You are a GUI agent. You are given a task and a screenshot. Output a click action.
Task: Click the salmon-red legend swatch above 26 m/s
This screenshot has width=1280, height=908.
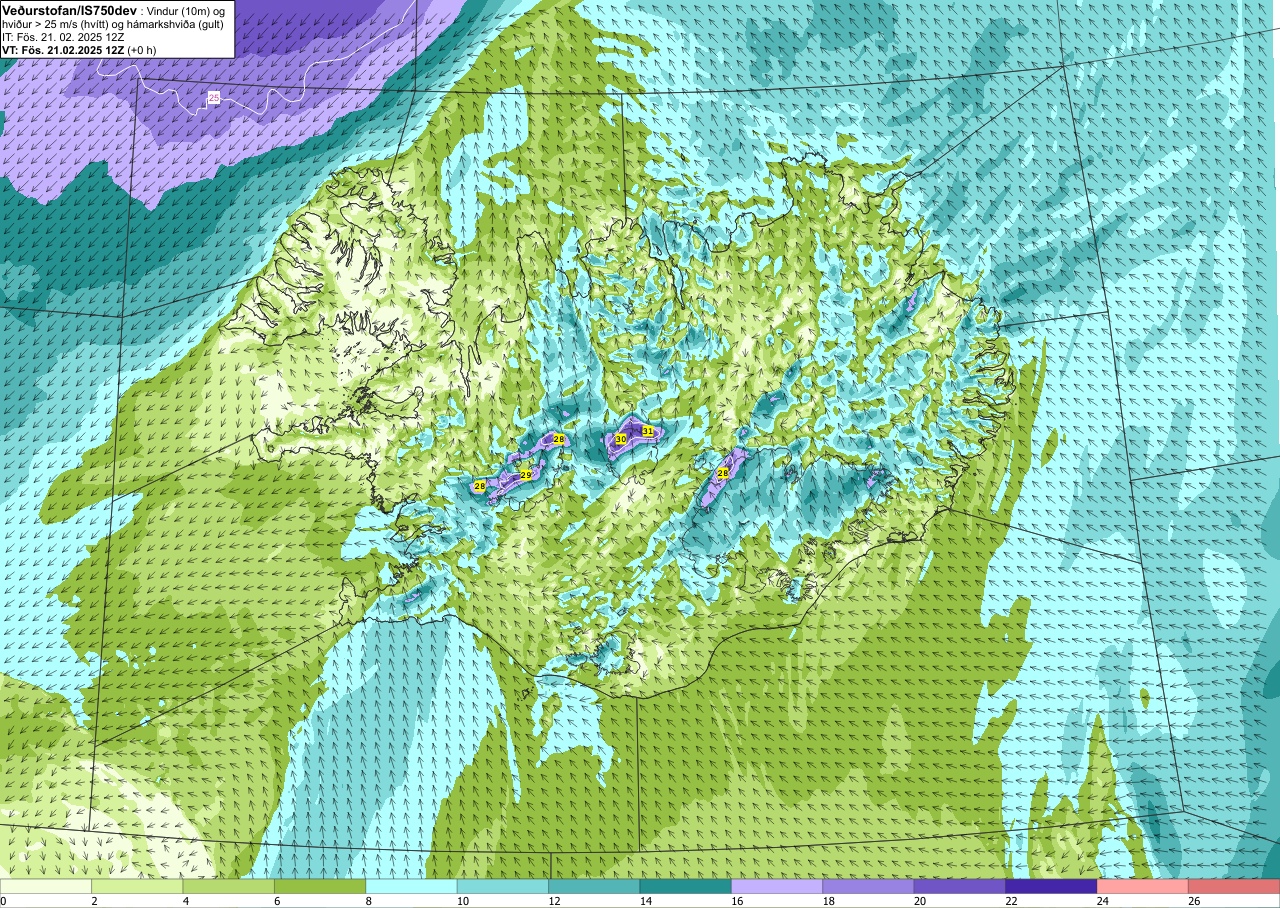(1234, 886)
